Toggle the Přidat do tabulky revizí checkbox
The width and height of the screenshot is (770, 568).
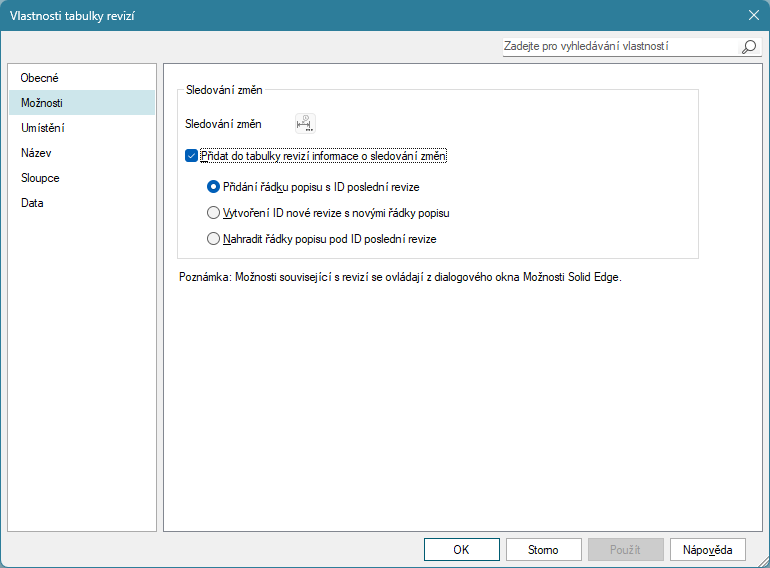tap(192, 156)
